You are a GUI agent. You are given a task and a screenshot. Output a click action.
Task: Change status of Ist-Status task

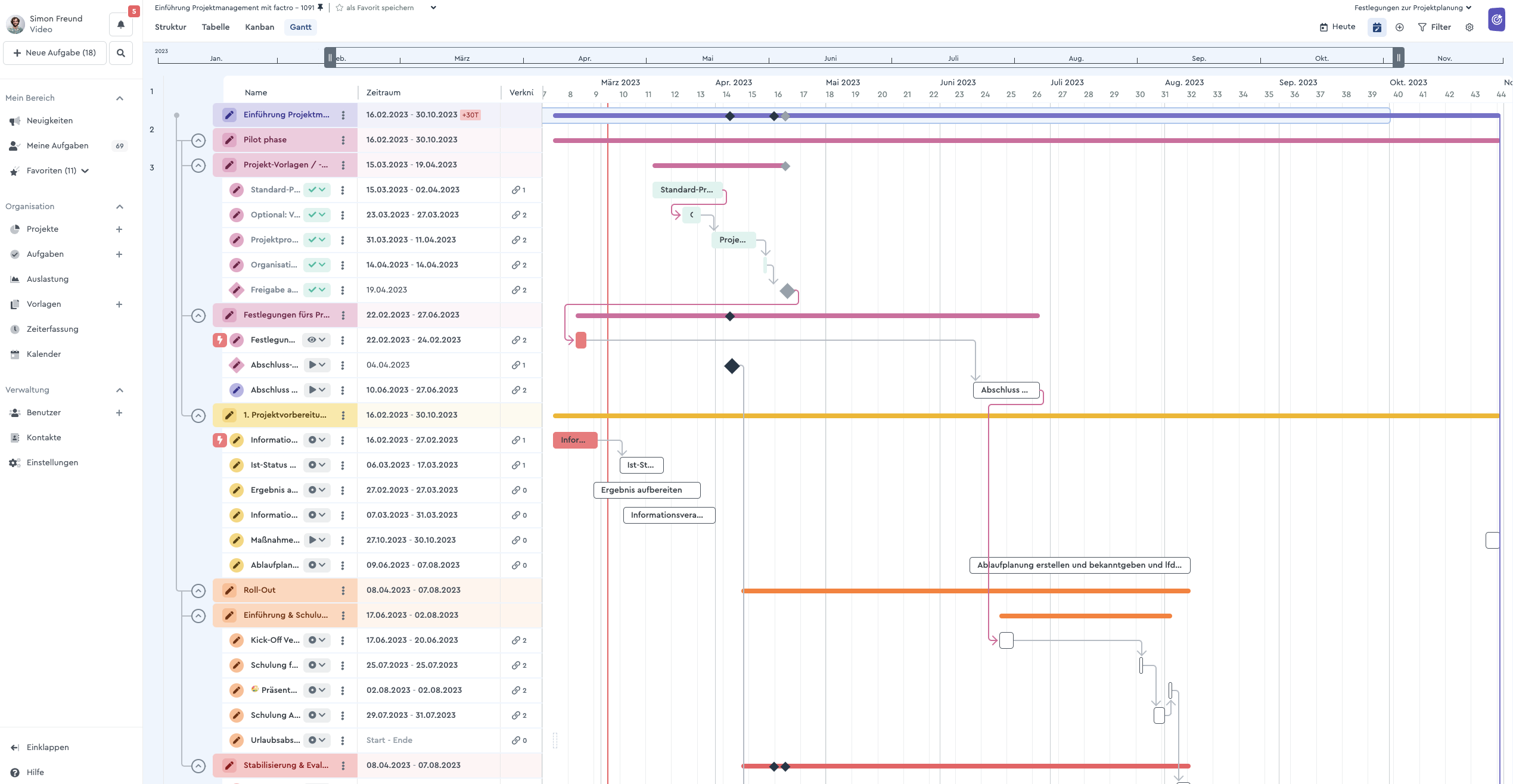point(317,465)
